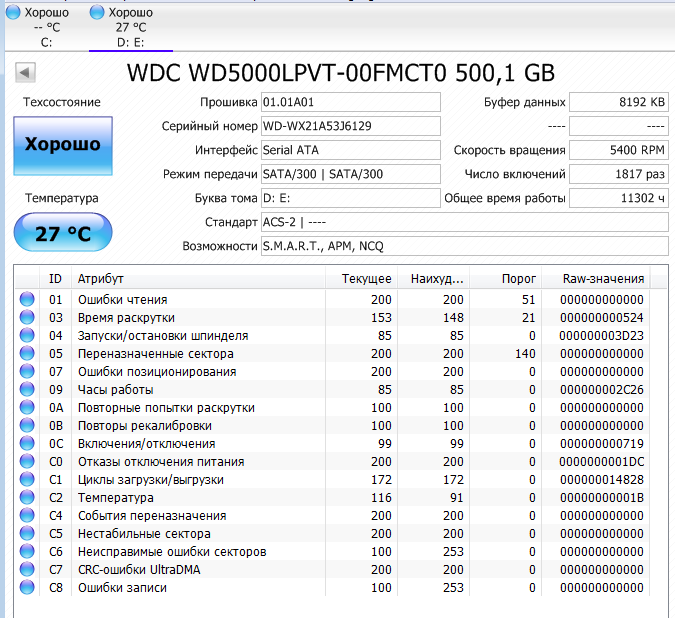Click status circle for События переназначения
The image size is (675, 618).
pyautogui.click(x=27, y=515)
